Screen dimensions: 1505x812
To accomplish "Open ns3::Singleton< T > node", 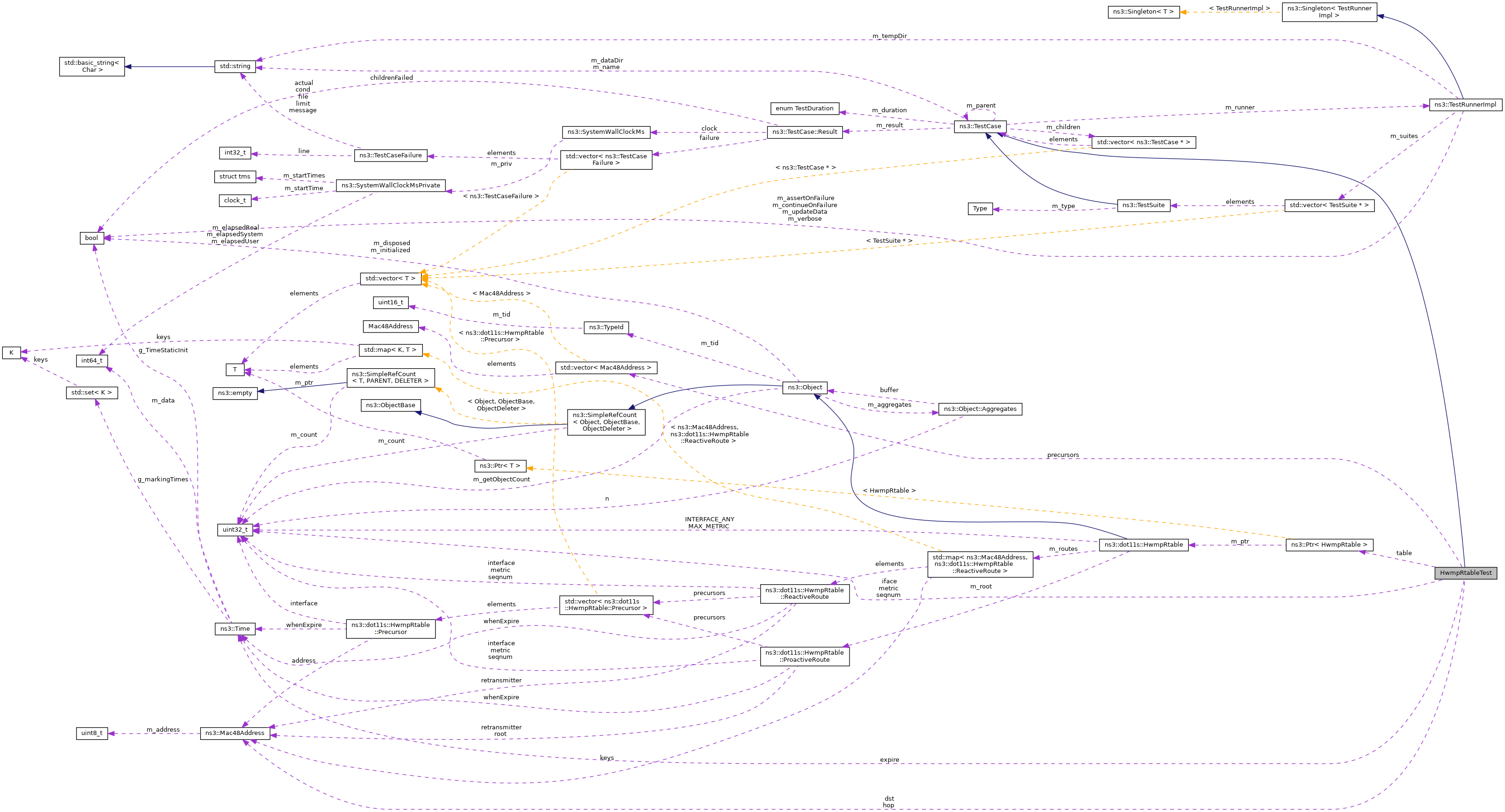I will [1143, 12].
